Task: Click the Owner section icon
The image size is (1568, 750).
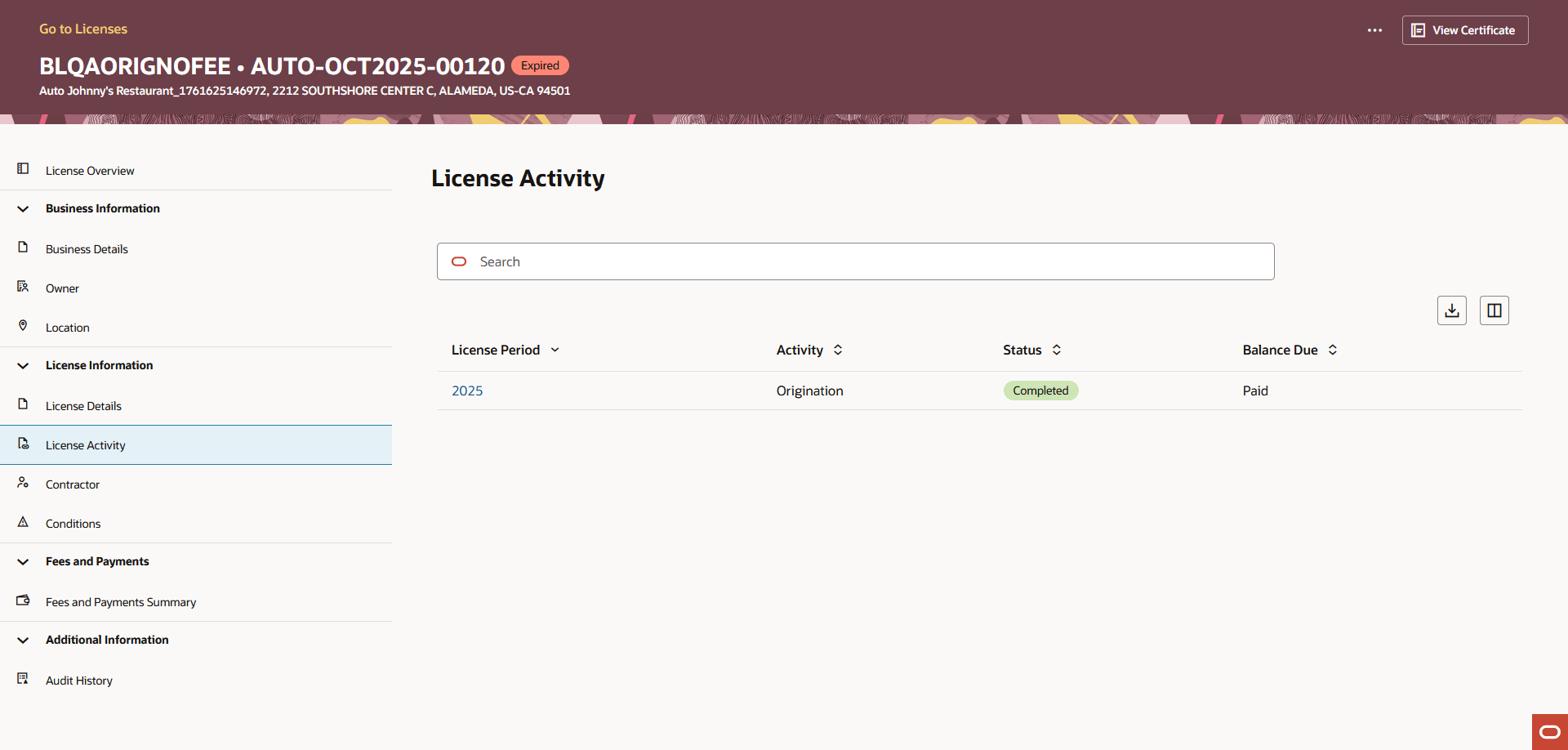Action: pos(22,288)
